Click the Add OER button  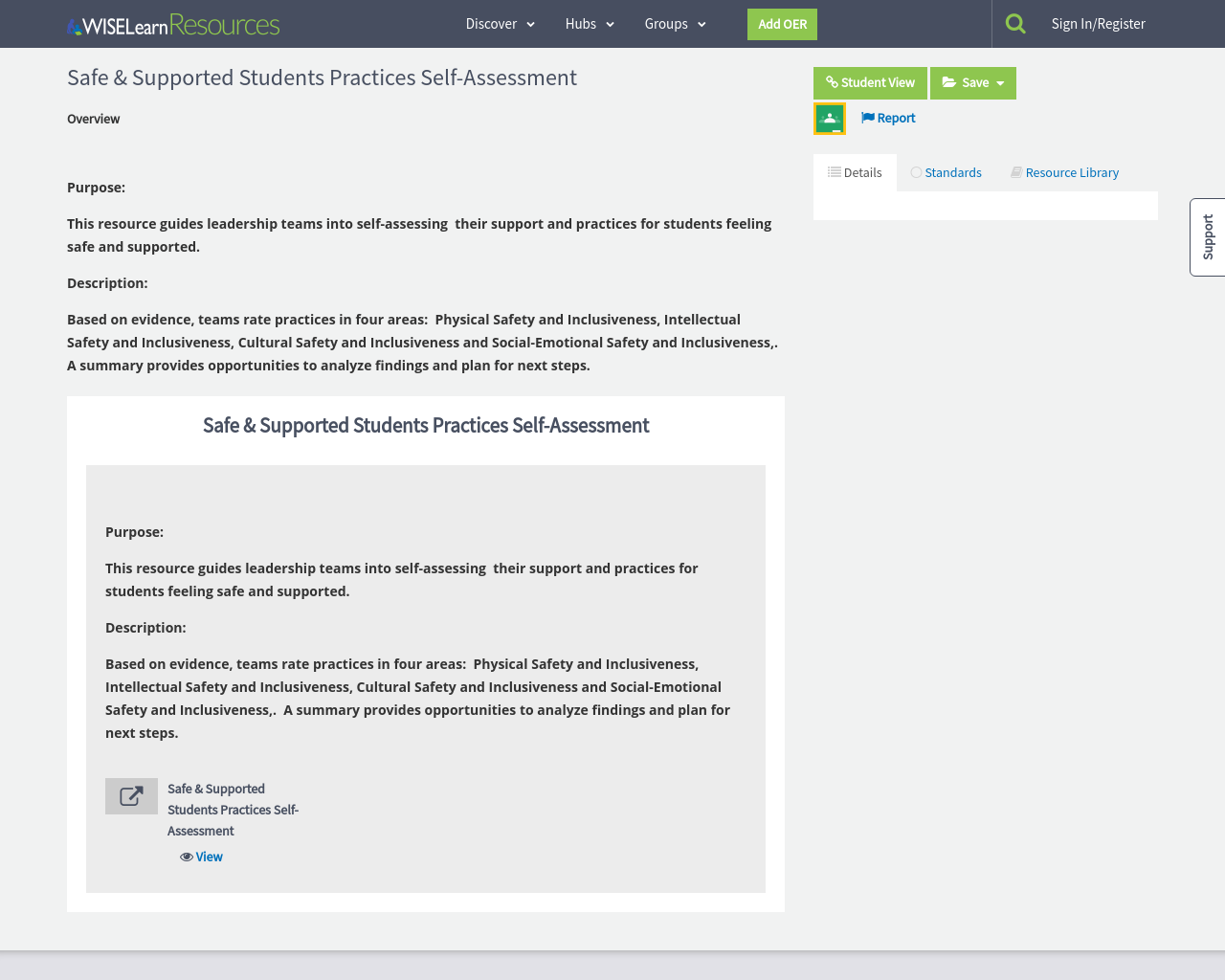782,24
